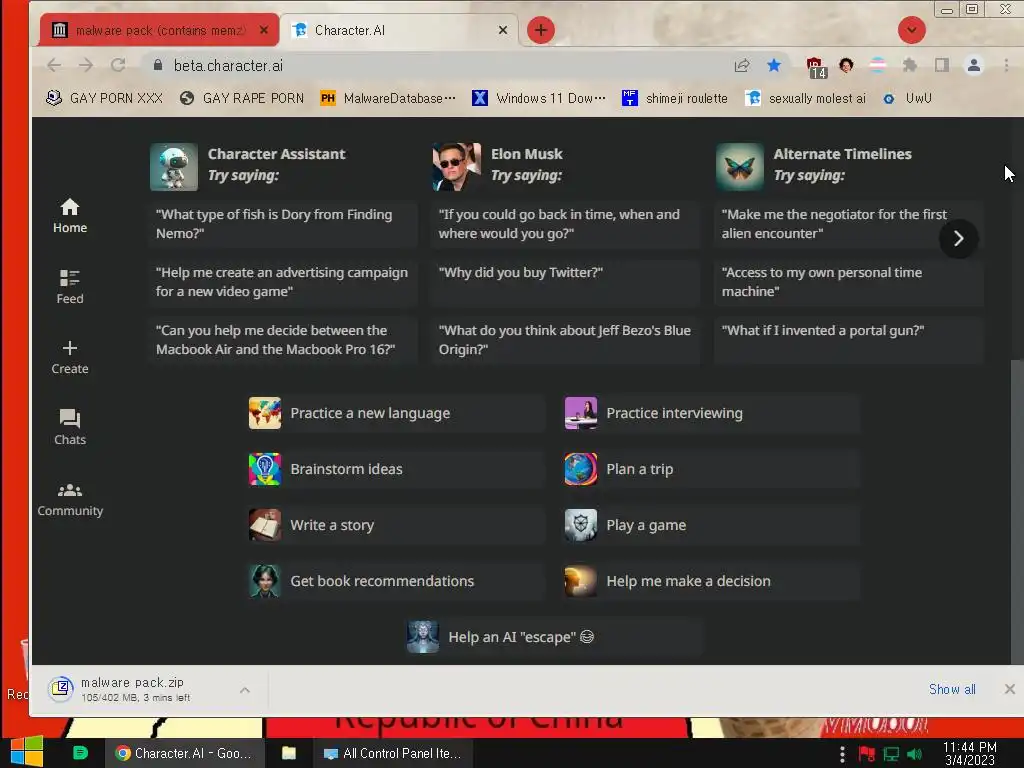Open a new browser tab
This screenshot has height=768, width=1024.
(x=541, y=30)
